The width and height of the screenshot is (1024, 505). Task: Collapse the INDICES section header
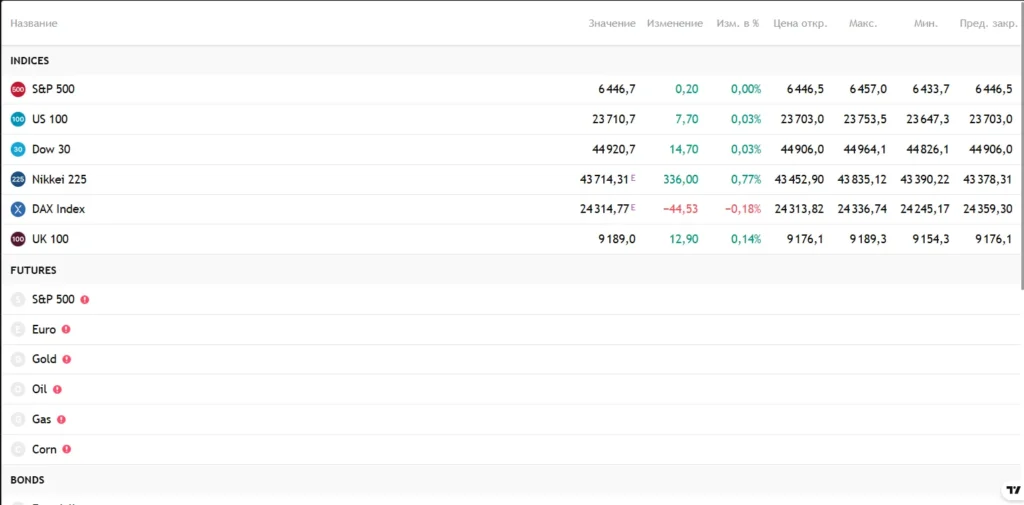[x=30, y=61]
